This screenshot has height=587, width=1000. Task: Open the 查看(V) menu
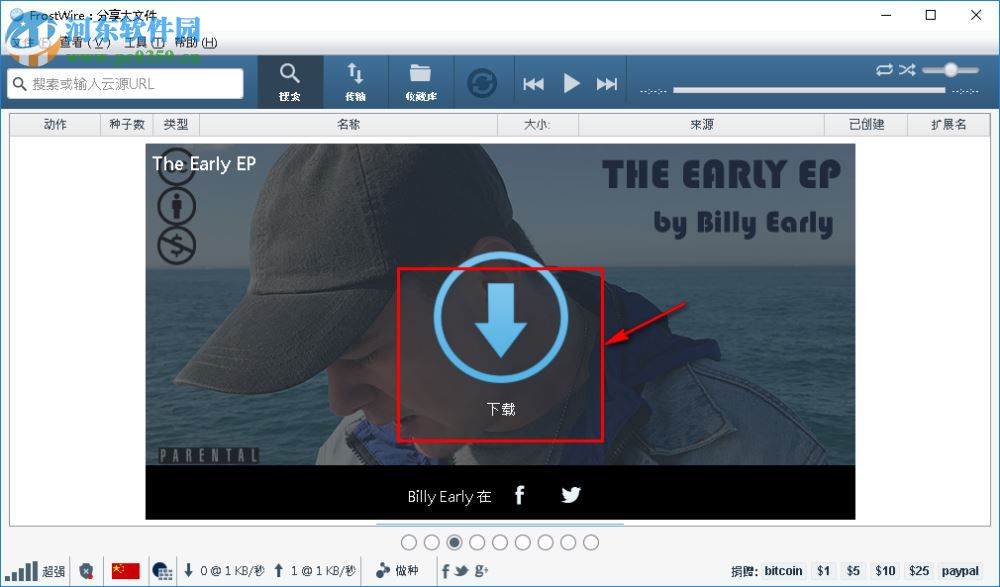click(85, 43)
